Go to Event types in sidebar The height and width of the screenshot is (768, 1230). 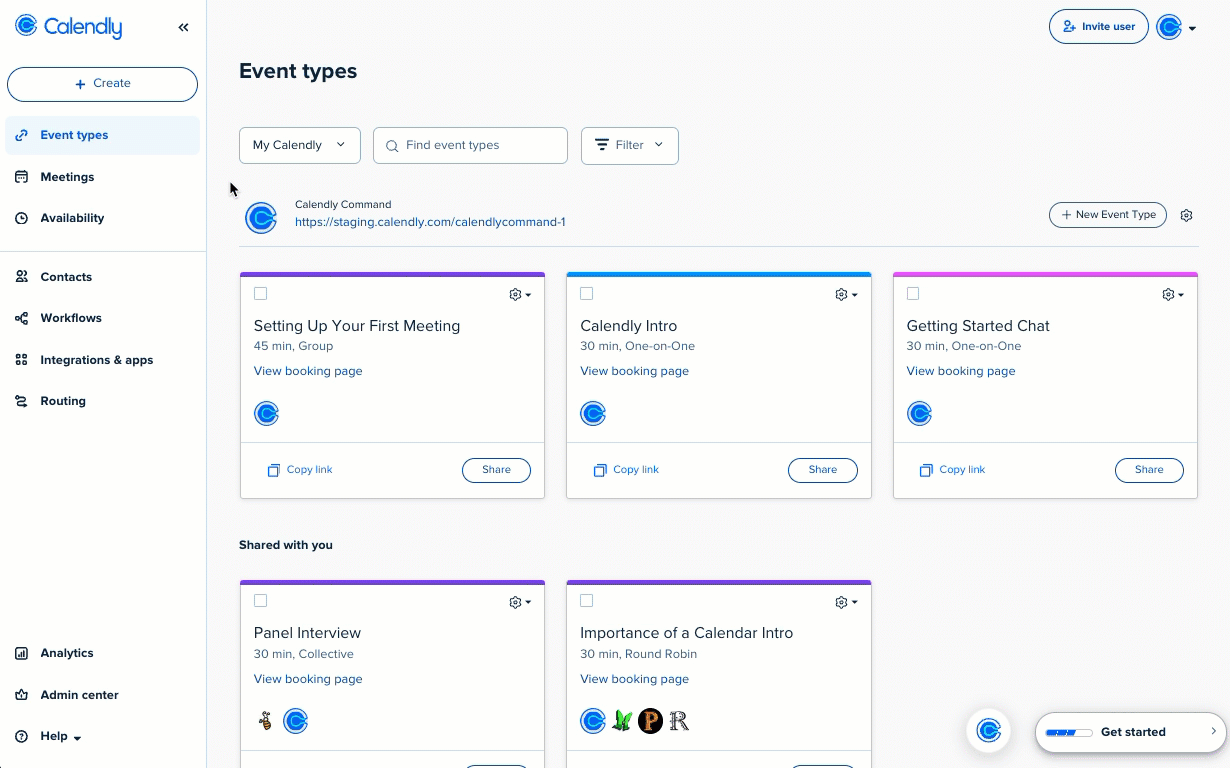102,135
